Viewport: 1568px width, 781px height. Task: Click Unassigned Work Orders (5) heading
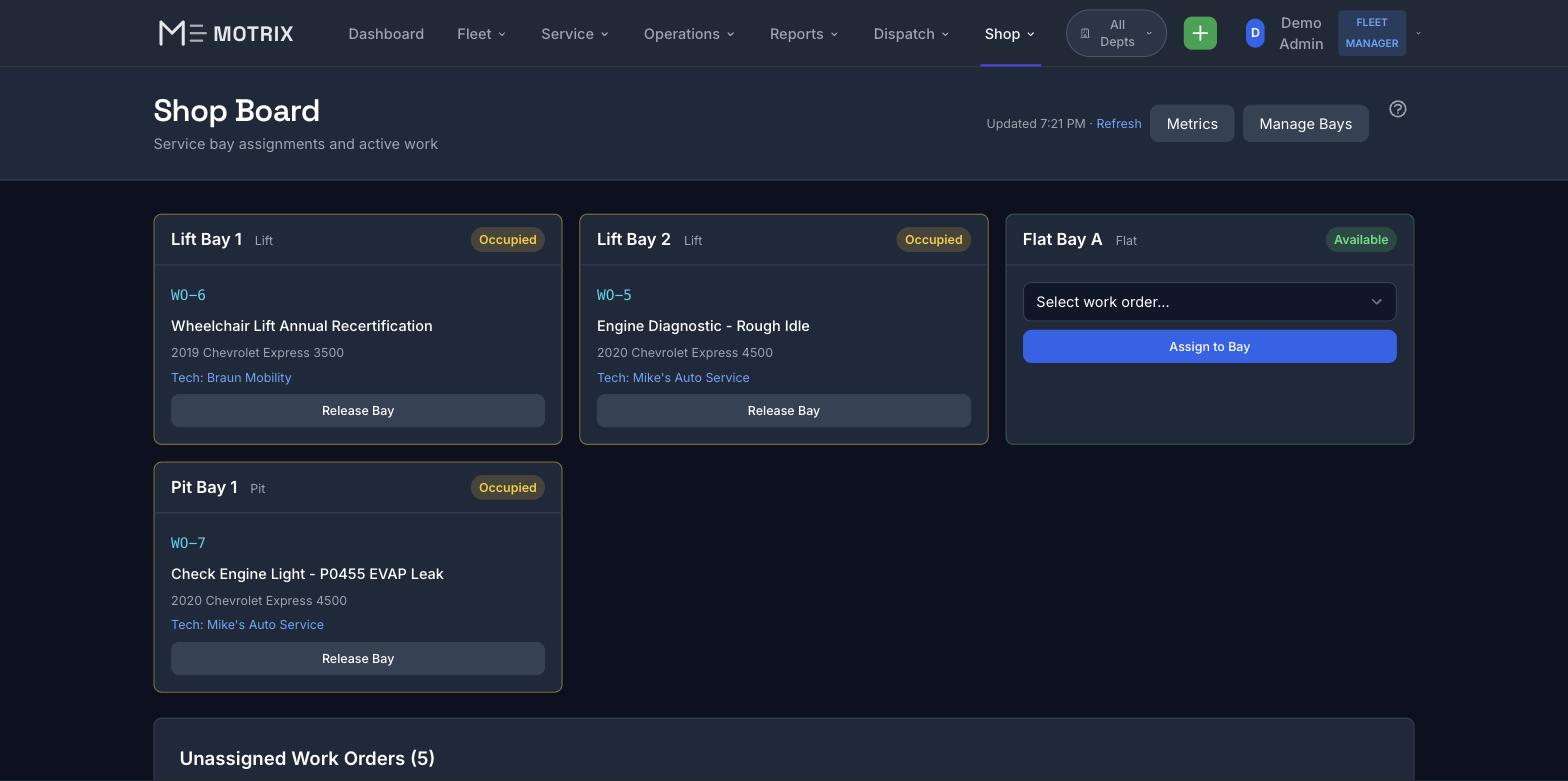tap(307, 758)
